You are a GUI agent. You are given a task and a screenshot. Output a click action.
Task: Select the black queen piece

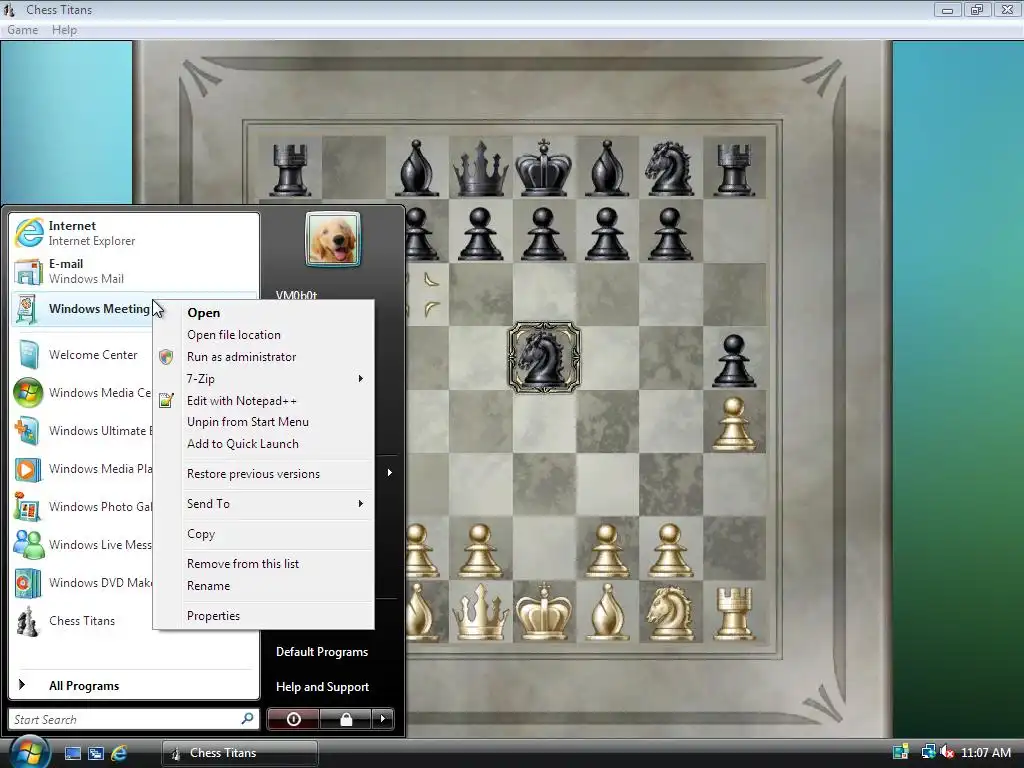coord(481,168)
